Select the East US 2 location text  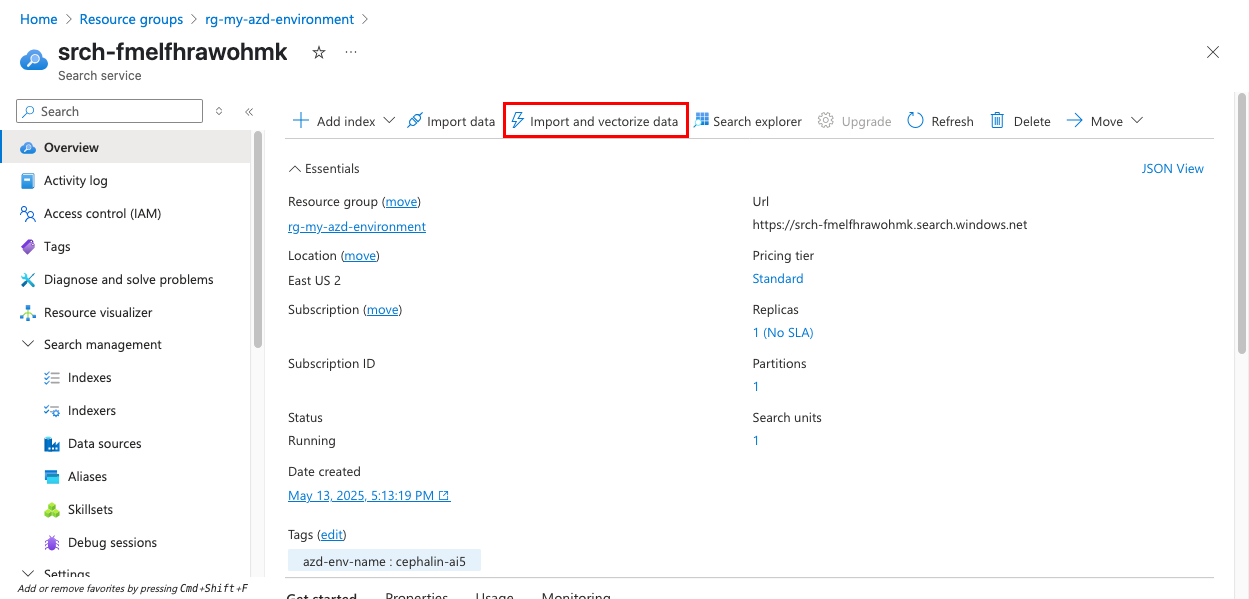(x=314, y=281)
